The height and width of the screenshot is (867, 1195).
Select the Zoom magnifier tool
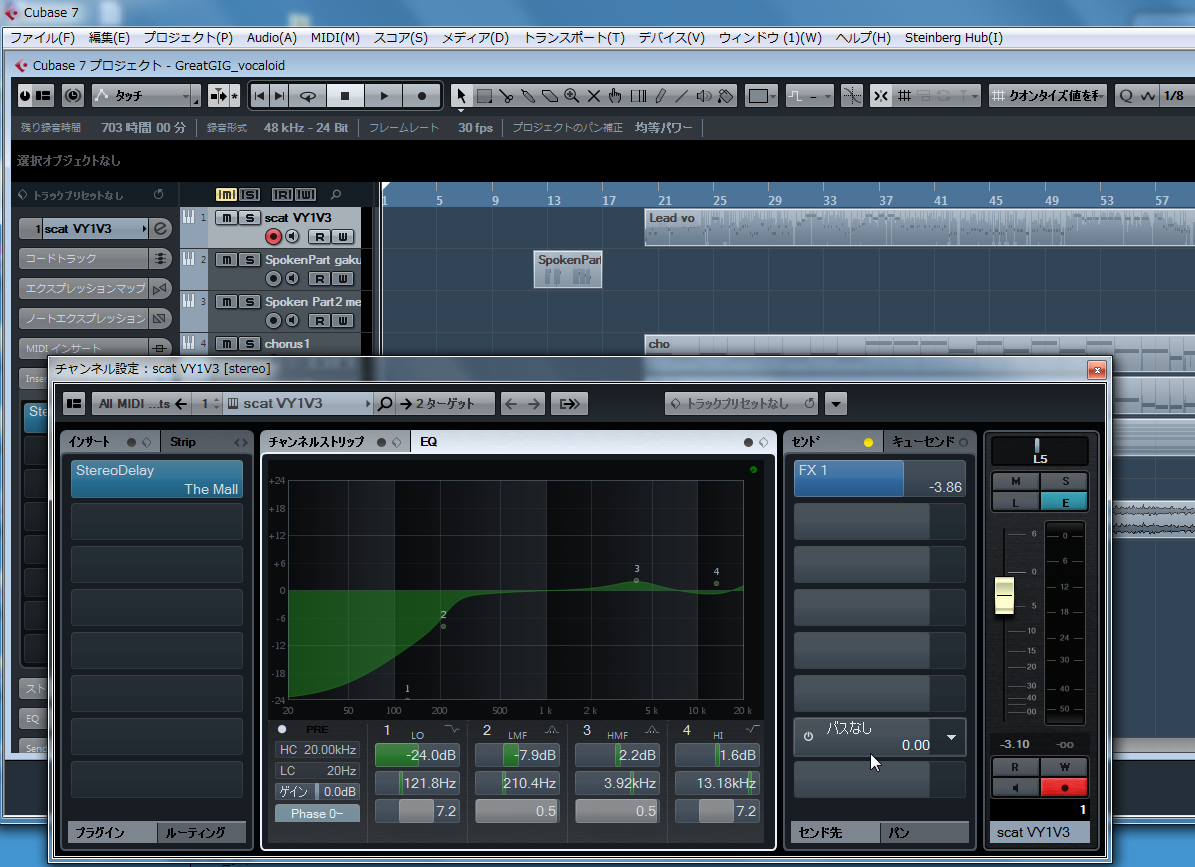(x=572, y=96)
